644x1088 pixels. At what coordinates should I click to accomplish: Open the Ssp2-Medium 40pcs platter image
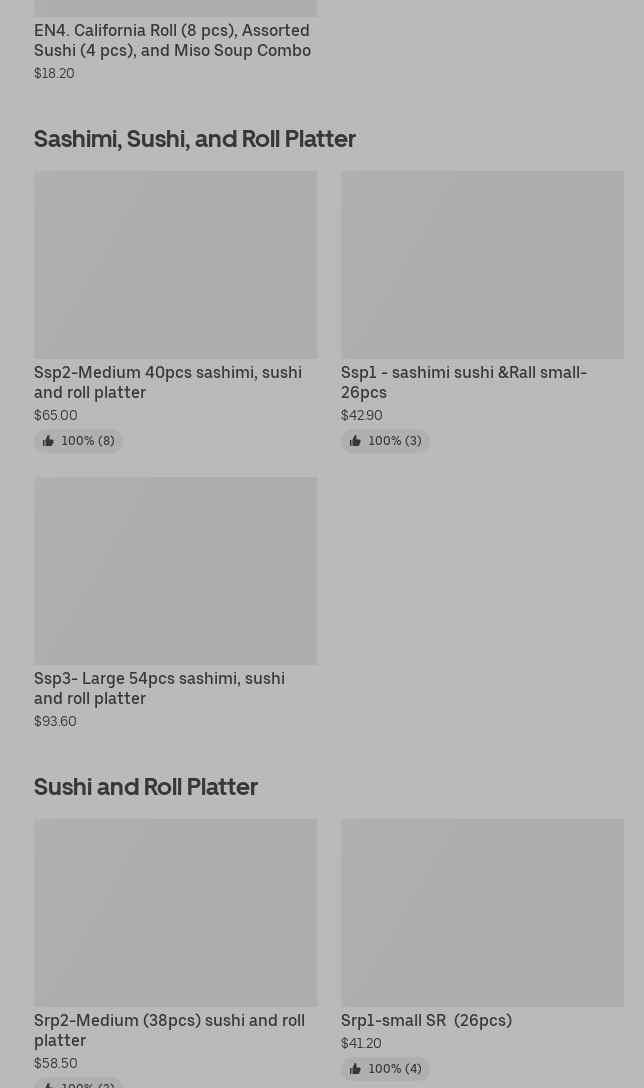[175, 265]
